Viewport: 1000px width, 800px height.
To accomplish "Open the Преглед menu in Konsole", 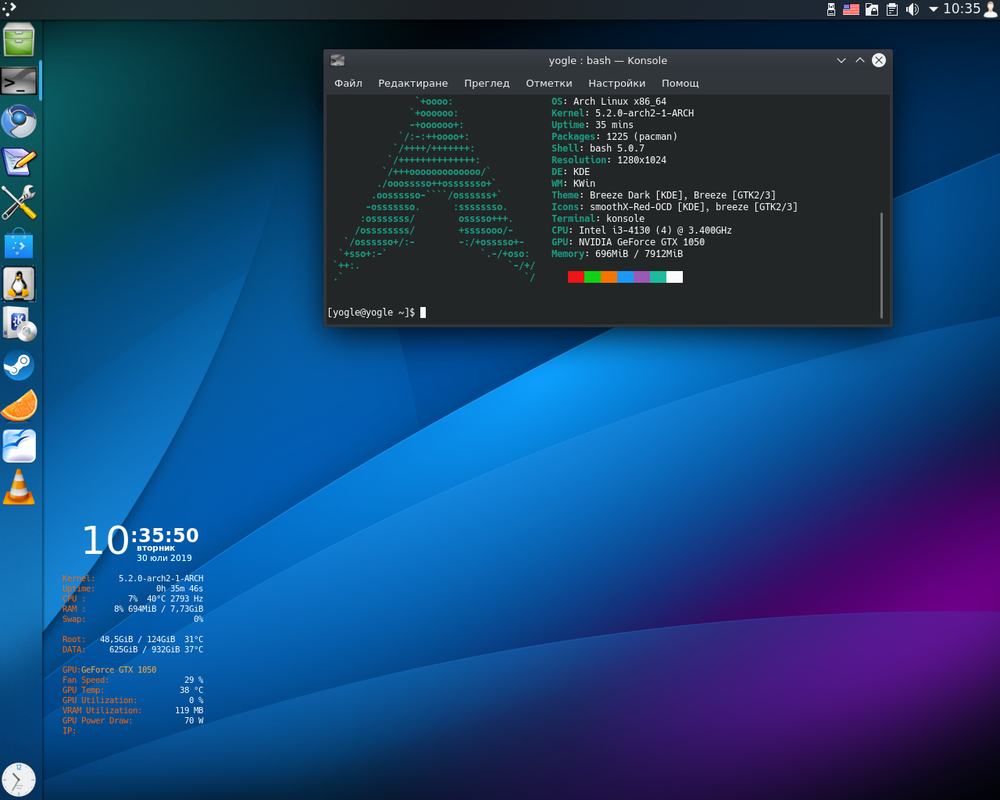I will coord(487,83).
